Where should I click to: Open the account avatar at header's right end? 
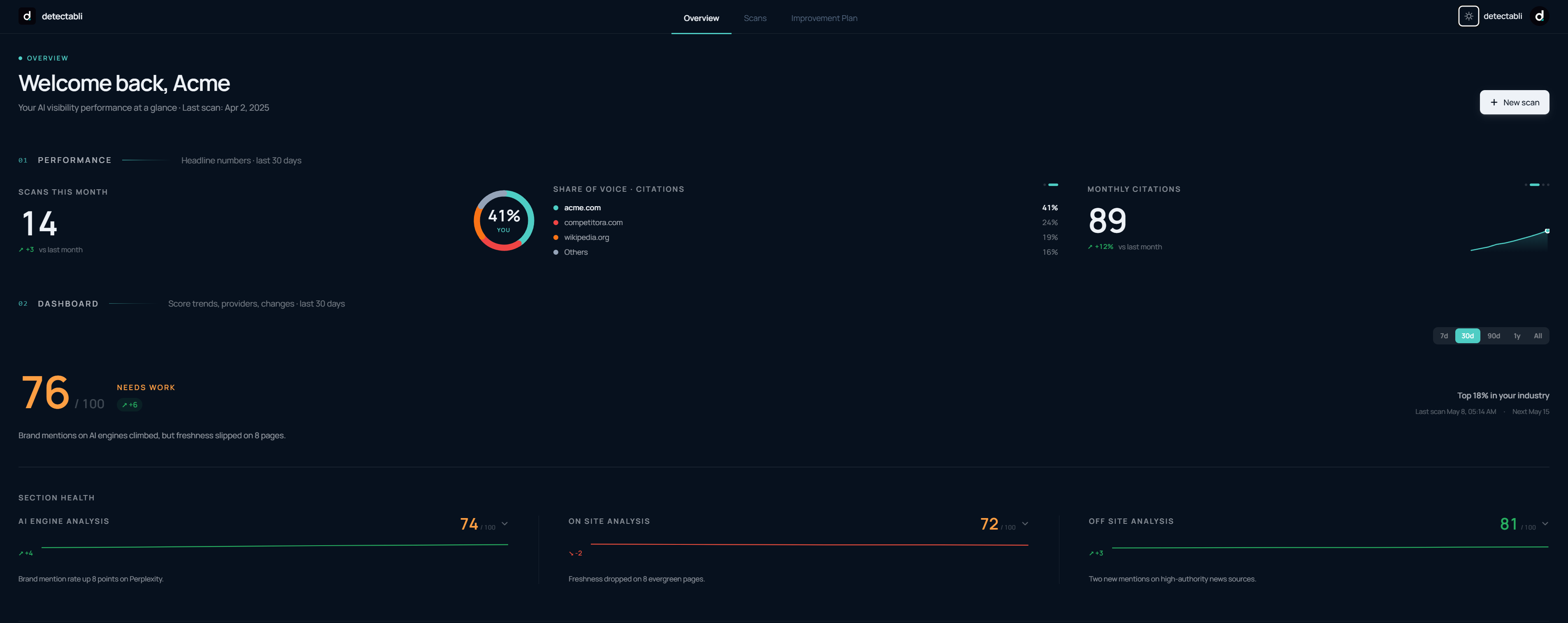point(1539,16)
